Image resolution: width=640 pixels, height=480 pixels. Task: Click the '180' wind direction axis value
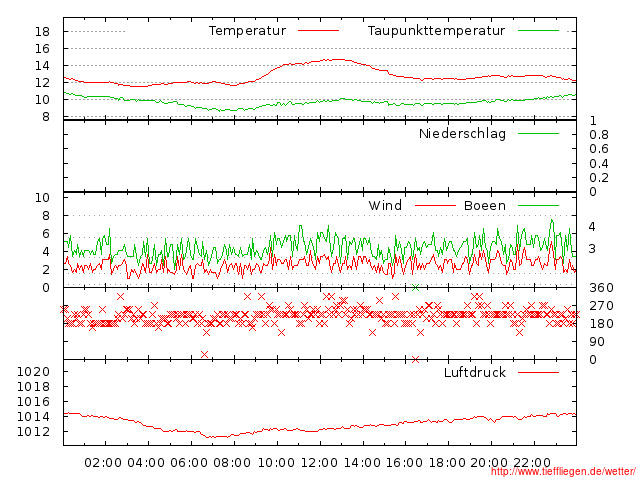[601, 324]
